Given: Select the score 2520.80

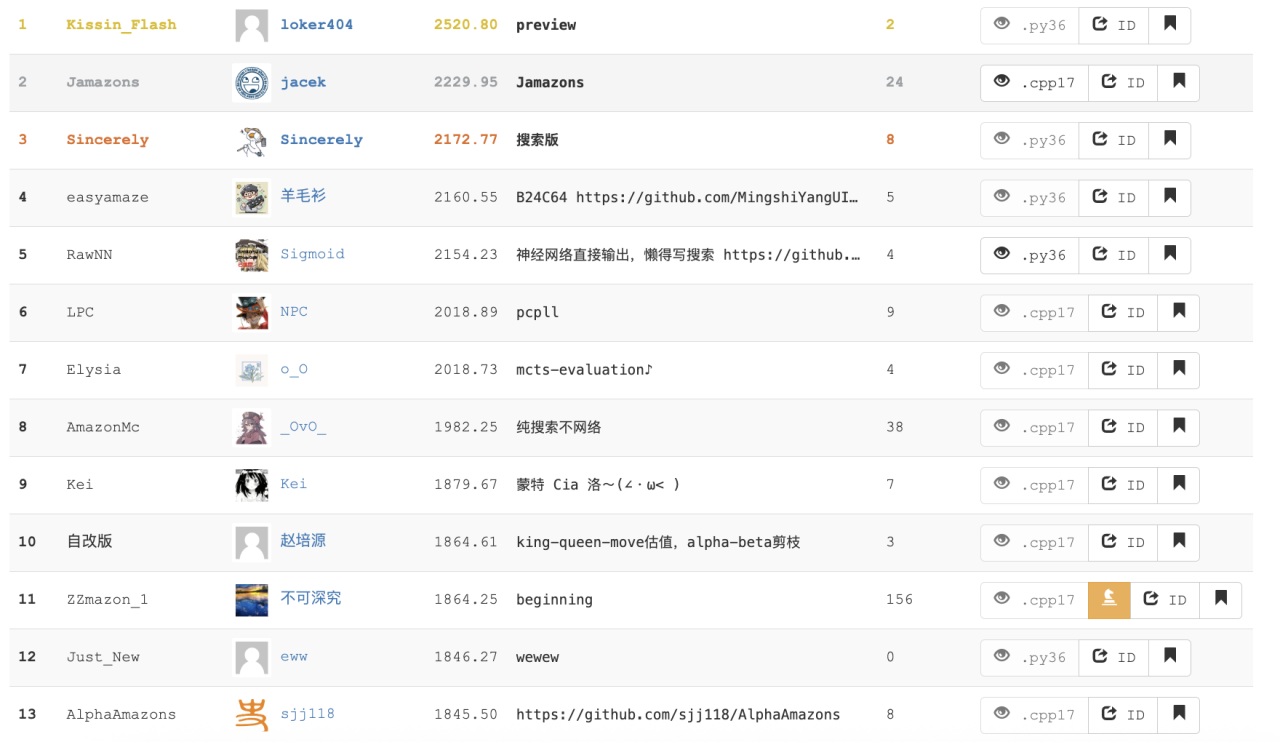Looking at the screenshot, I should [x=466, y=25].
